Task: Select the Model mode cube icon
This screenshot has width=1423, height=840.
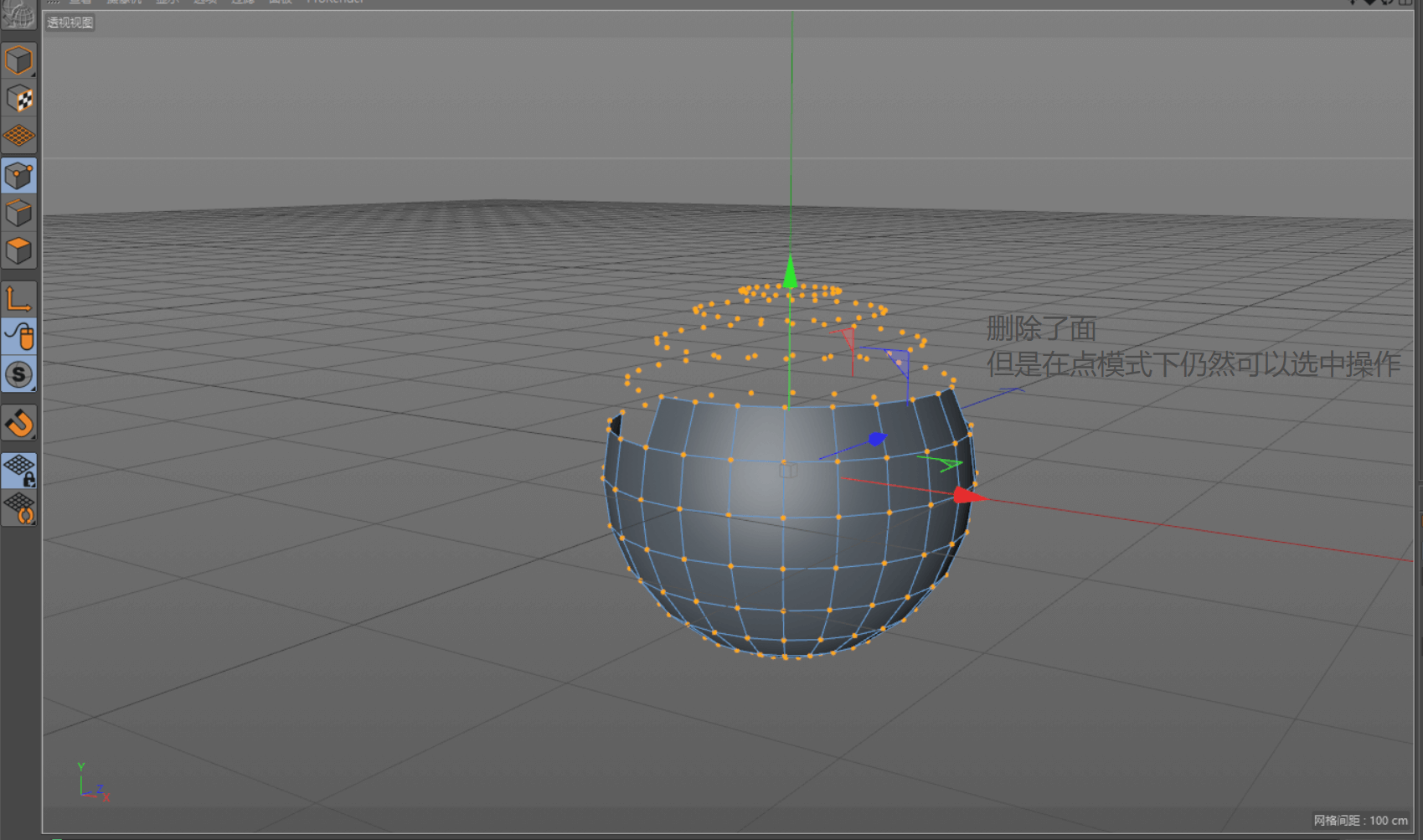Action: tap(18, 60)
